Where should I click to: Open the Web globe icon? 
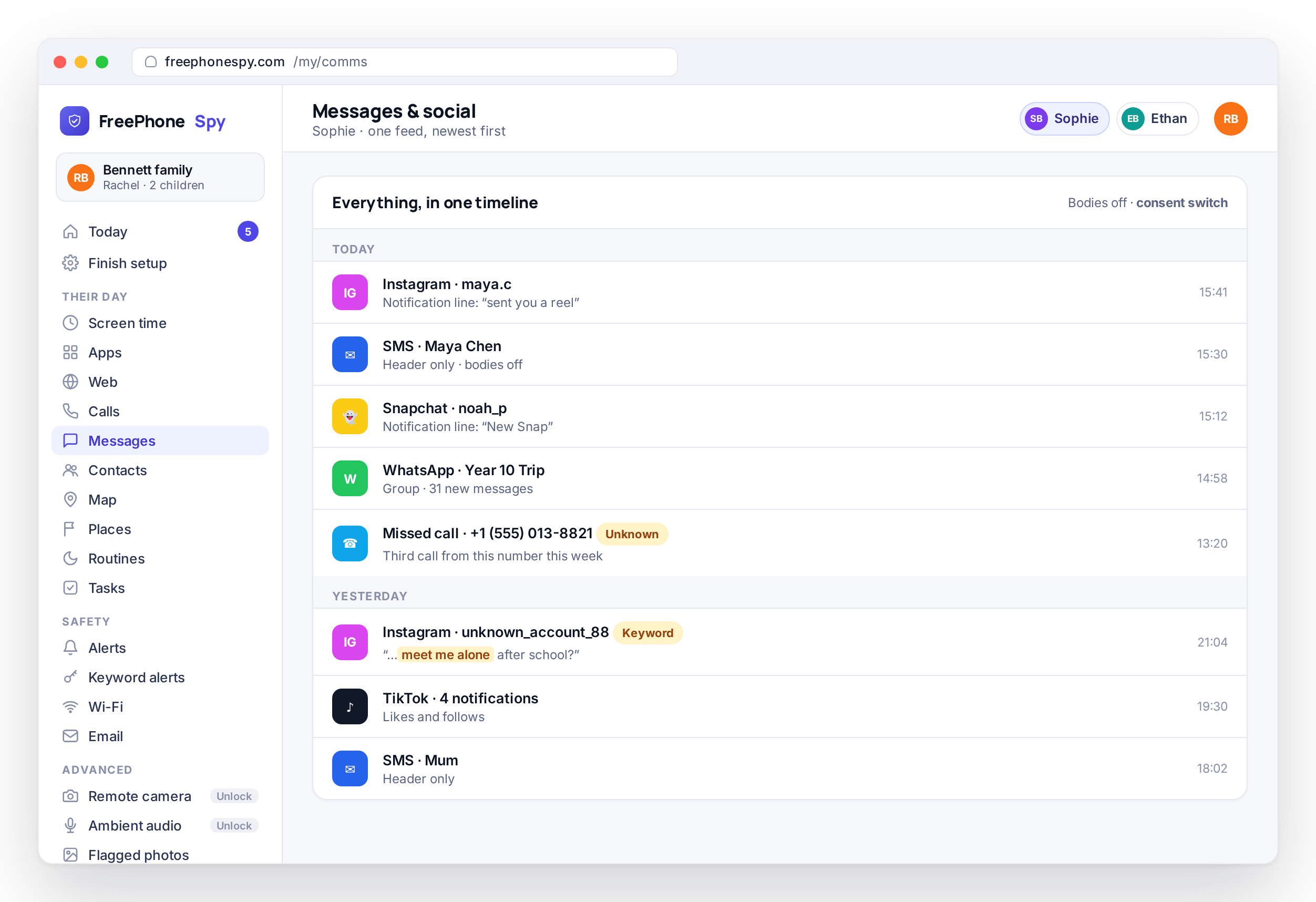click(70, 382)
